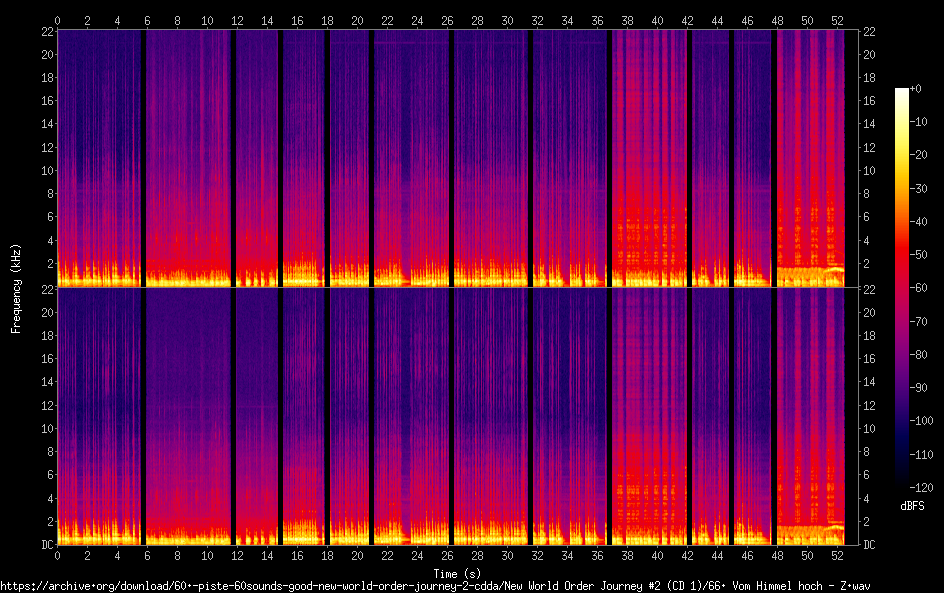Screen dimensions: 944x593
Task: Click the "-80" color scale label
Action: (919, 355)
